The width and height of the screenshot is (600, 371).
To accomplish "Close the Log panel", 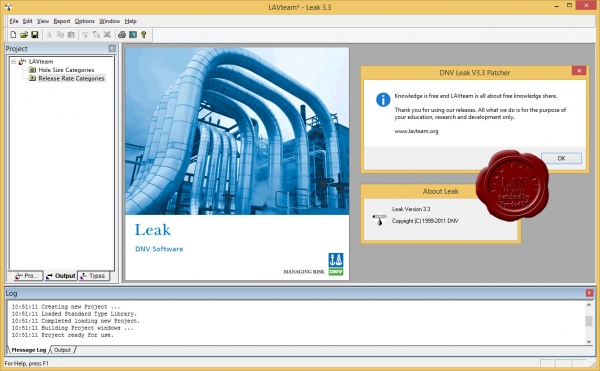I will (x=589, y=293).
